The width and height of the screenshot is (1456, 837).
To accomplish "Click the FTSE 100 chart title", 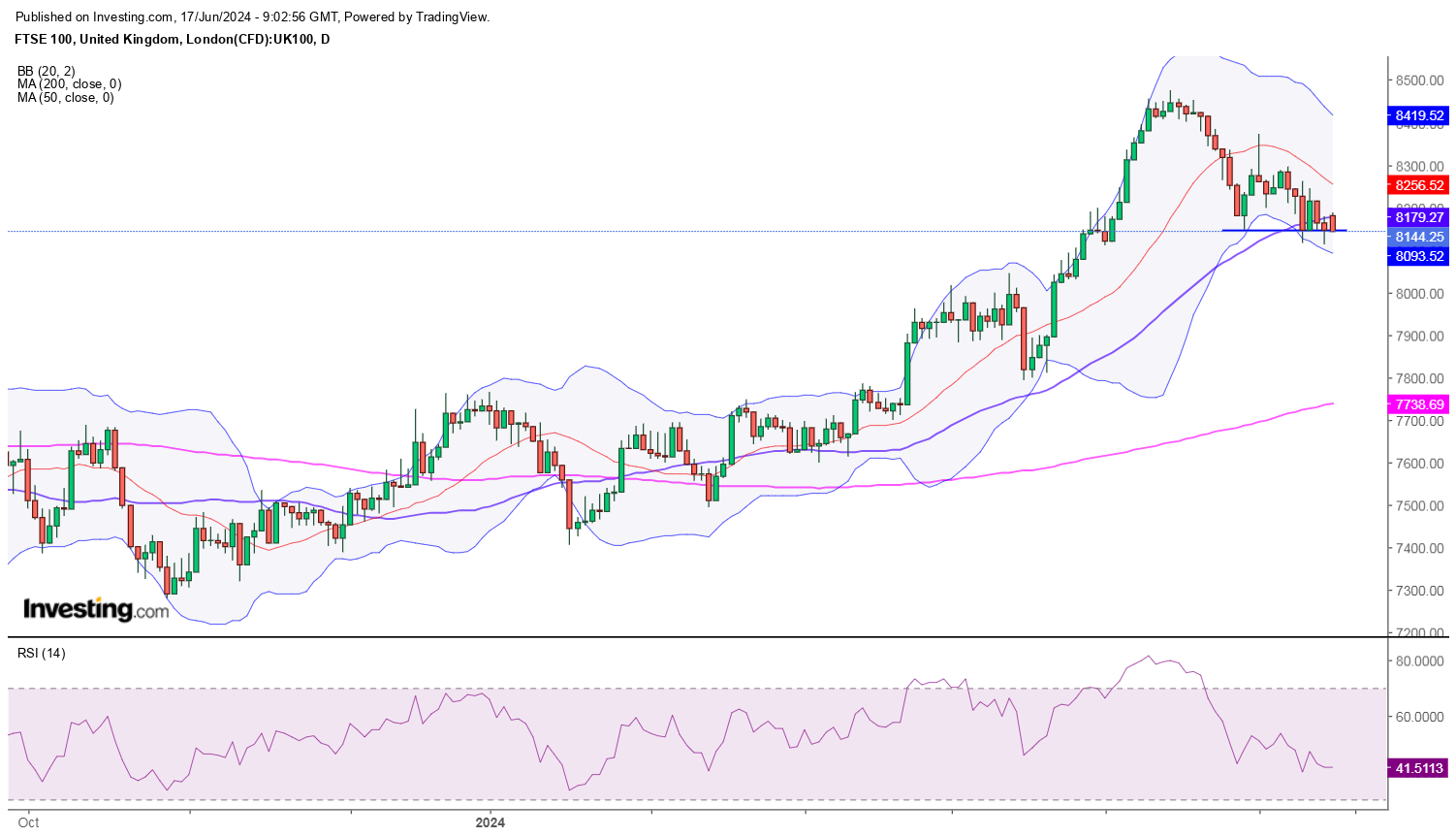I will pyautogui.click(x=172, y=39).
